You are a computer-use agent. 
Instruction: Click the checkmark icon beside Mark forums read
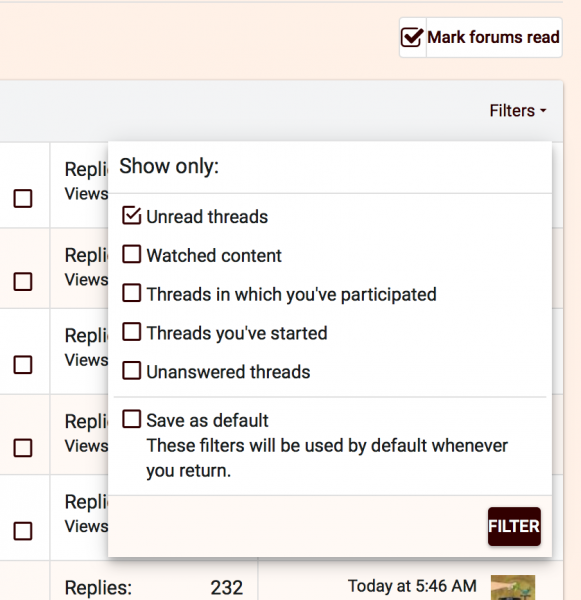pyautogui.click(x=412, y=37)
